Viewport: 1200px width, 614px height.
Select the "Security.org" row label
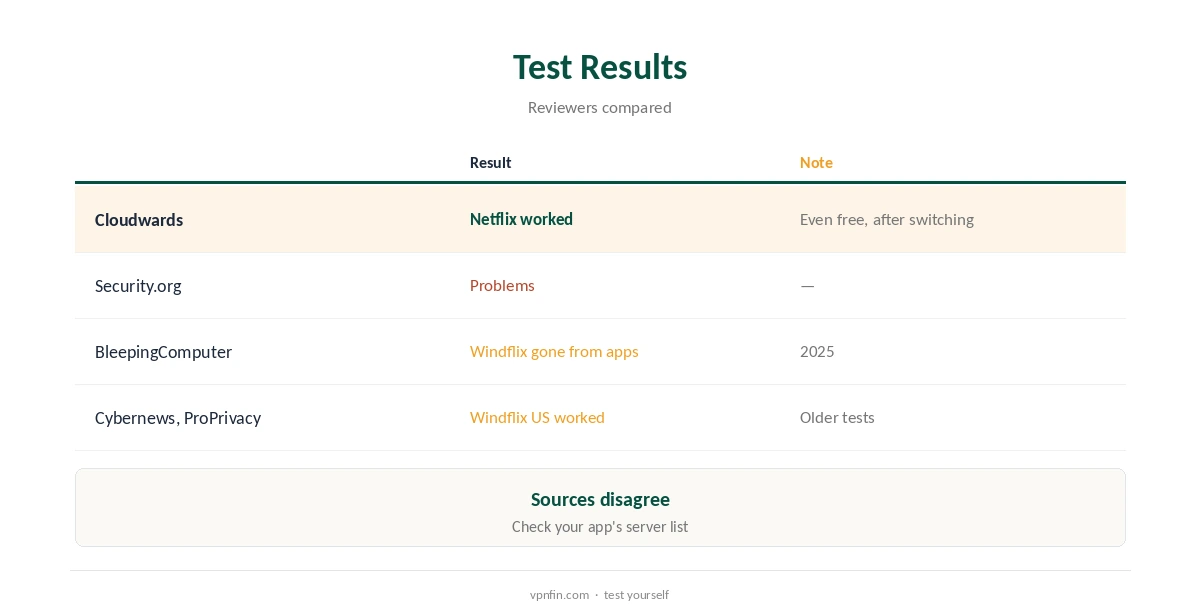click(138, 286)
